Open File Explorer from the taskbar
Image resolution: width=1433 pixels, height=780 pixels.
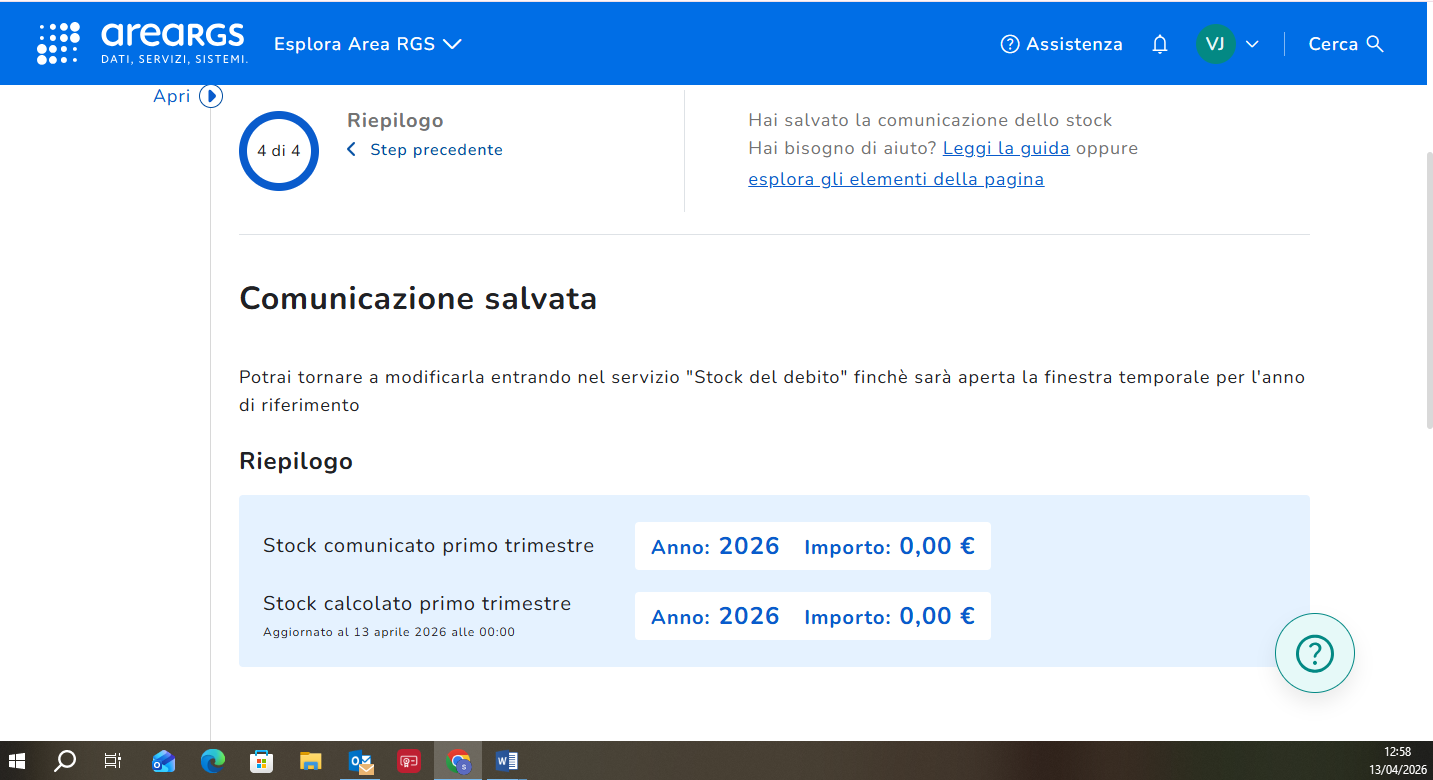311,762
